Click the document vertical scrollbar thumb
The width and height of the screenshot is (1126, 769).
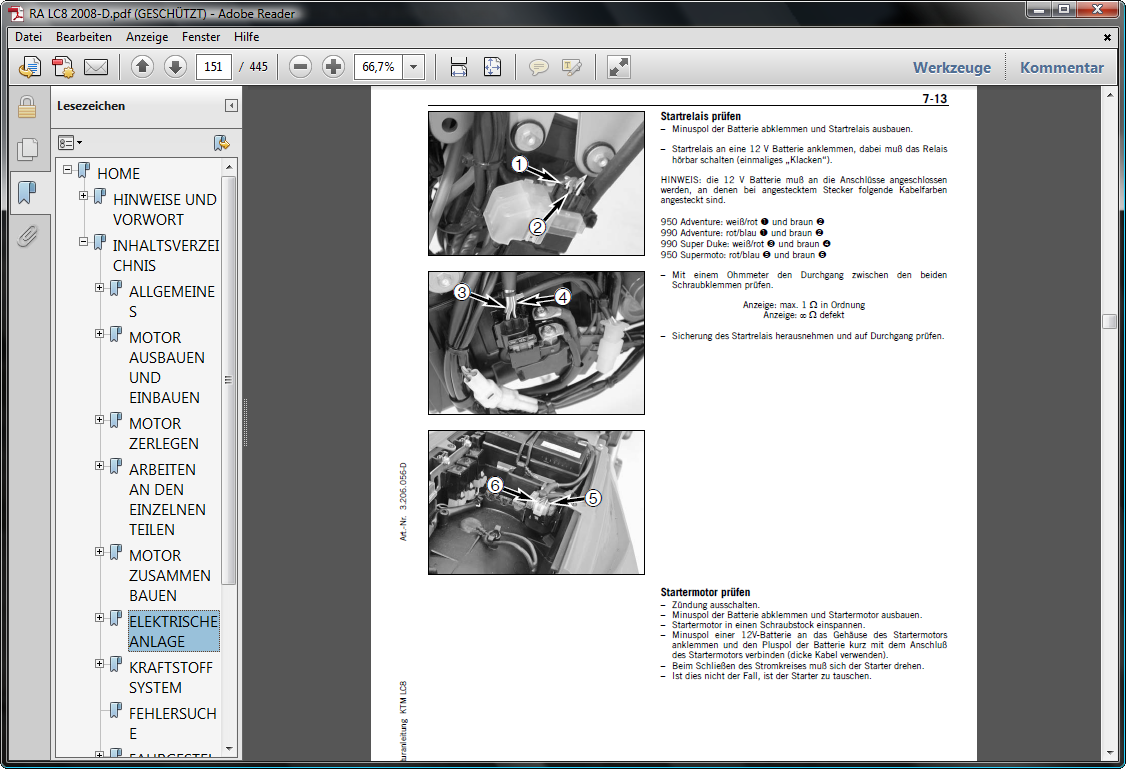point(1108,321)
